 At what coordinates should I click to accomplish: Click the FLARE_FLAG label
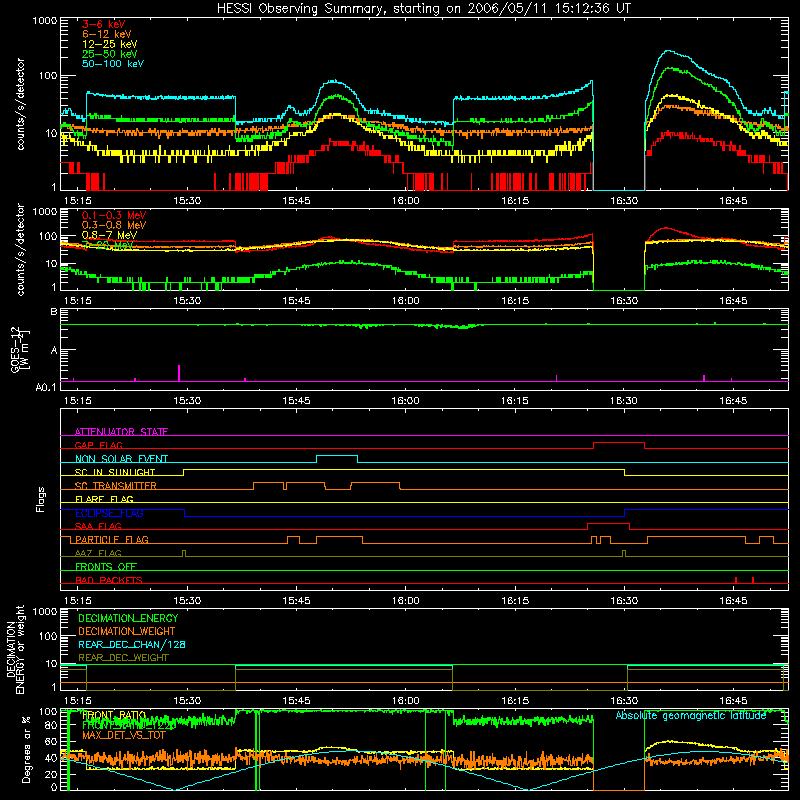tap(104, 499)
